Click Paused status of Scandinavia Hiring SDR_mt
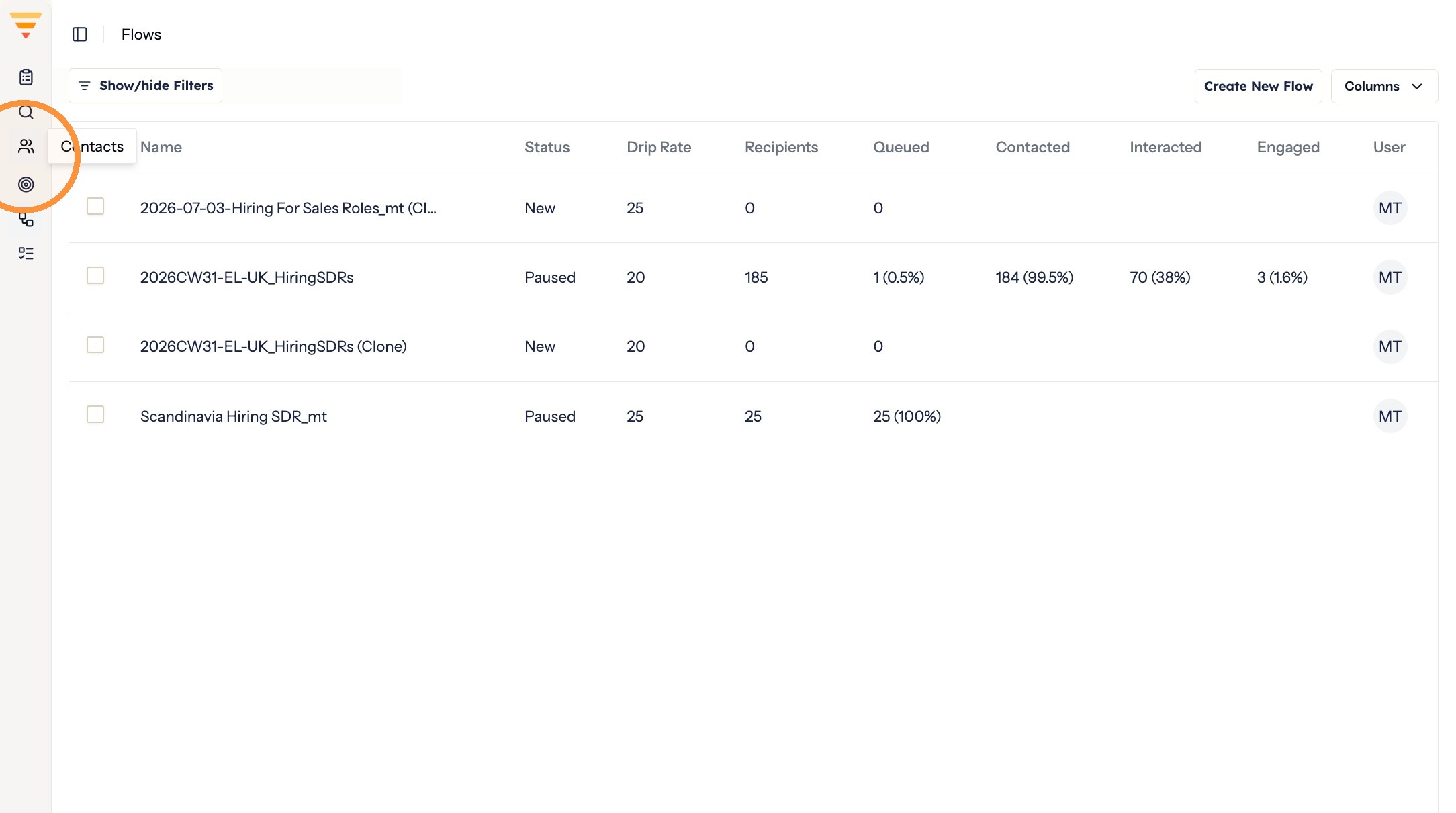Image resolution: width=1456 pixels, height=813 pixels. pyautogui.click(x=549, y=416)
